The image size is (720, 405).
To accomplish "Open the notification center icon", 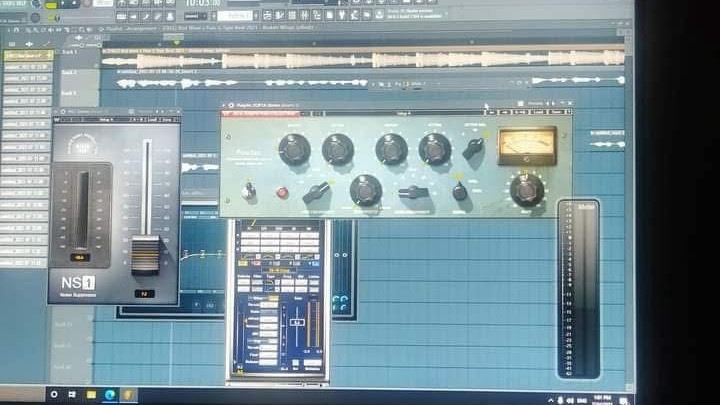I will tap(624, 401).
